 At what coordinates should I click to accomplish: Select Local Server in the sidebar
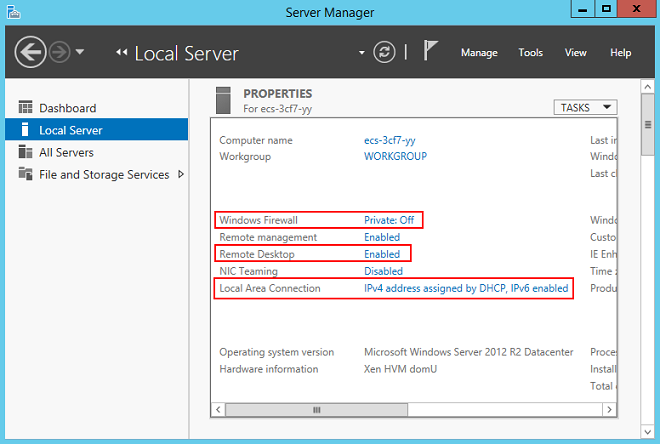[97, 130]
